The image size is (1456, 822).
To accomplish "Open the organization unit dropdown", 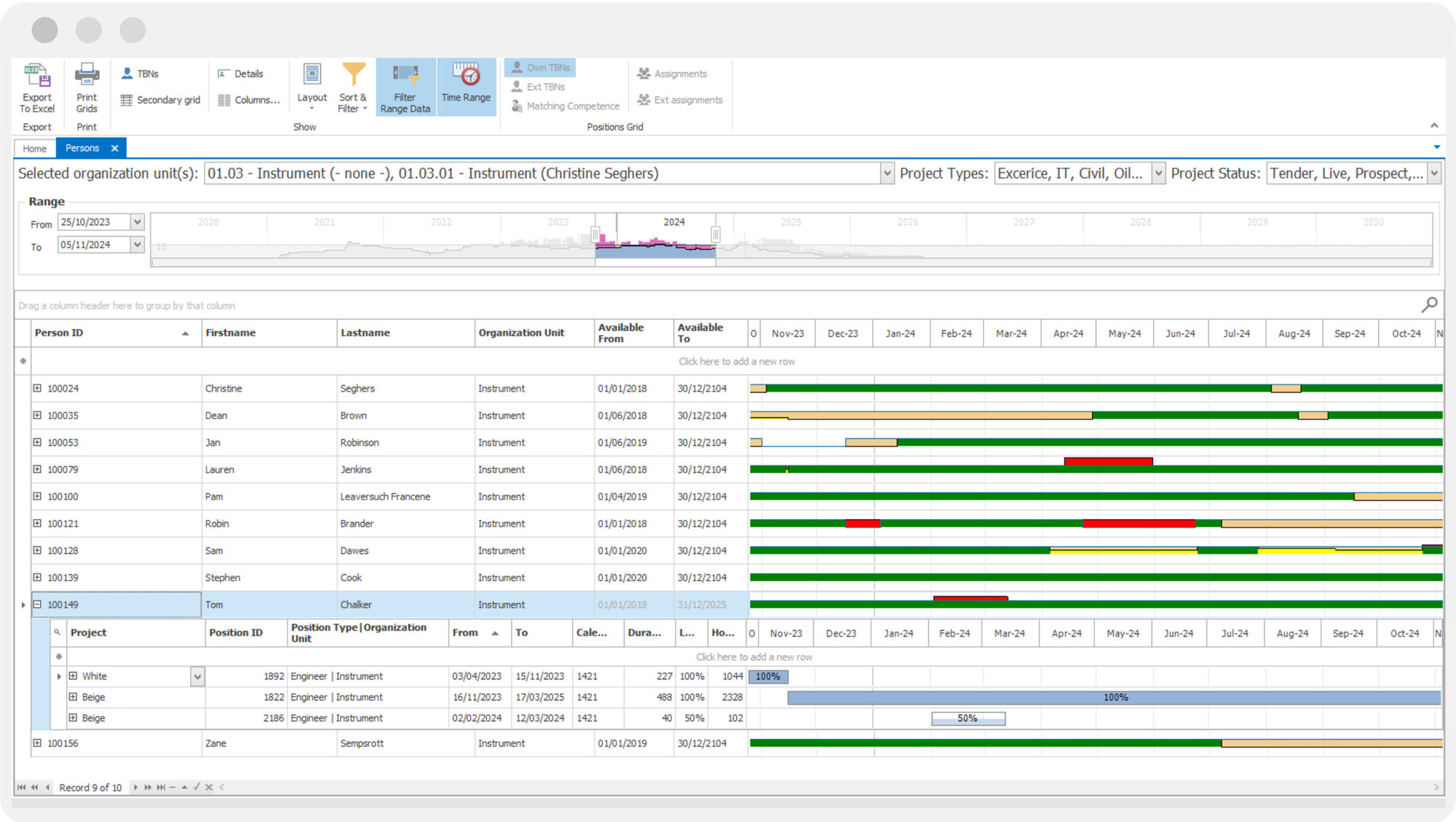I will (887, 174).
